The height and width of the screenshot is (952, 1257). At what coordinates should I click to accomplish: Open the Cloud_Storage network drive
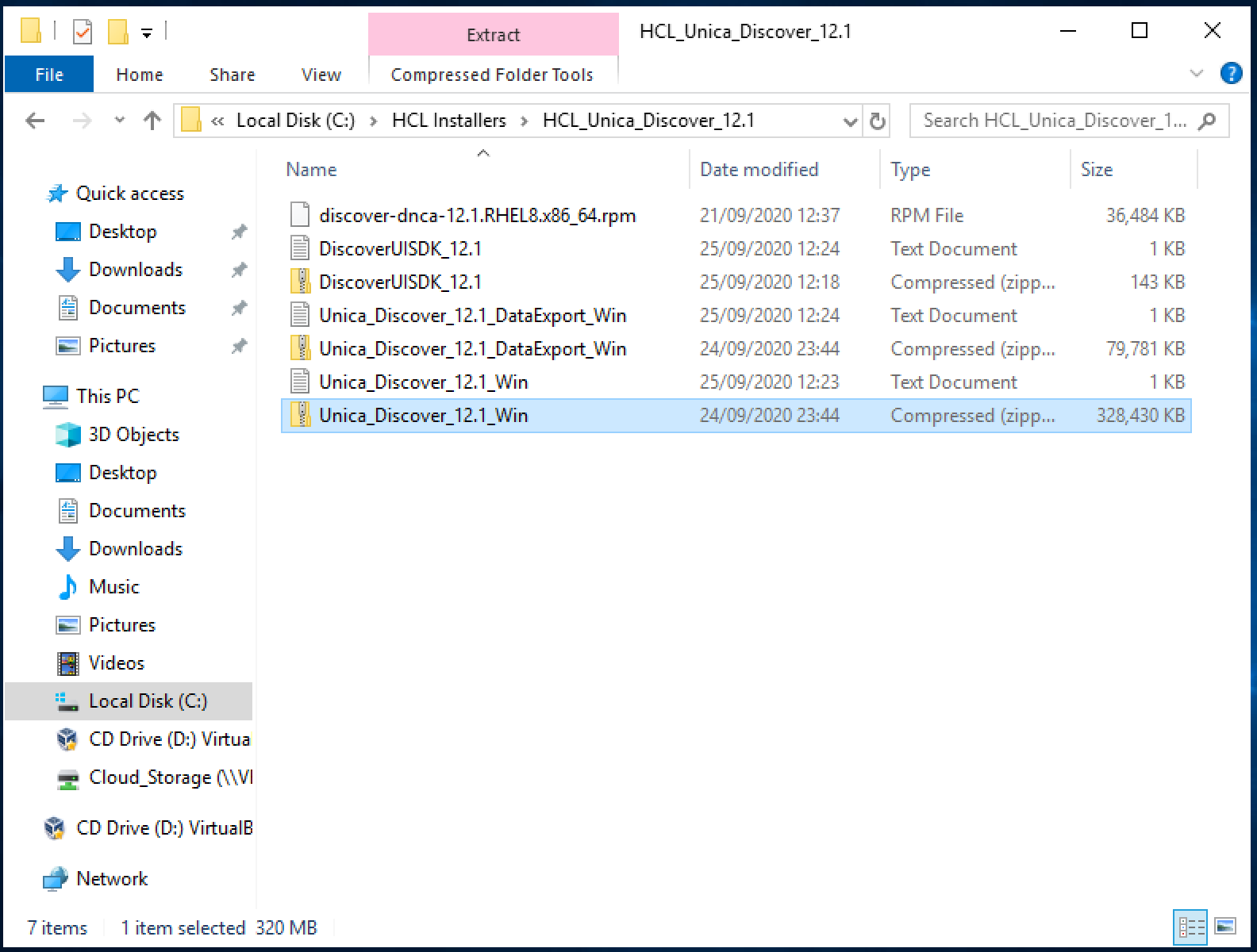[171, 777]
